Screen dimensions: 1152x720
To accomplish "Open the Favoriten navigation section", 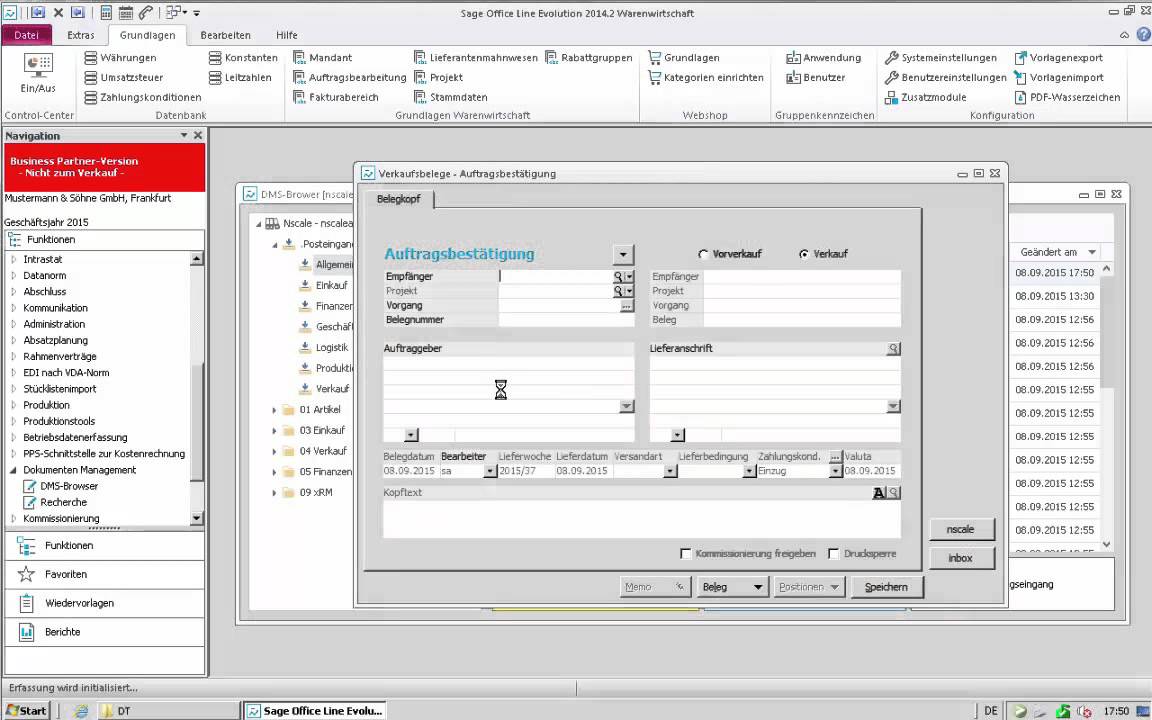I will [104, 575].
